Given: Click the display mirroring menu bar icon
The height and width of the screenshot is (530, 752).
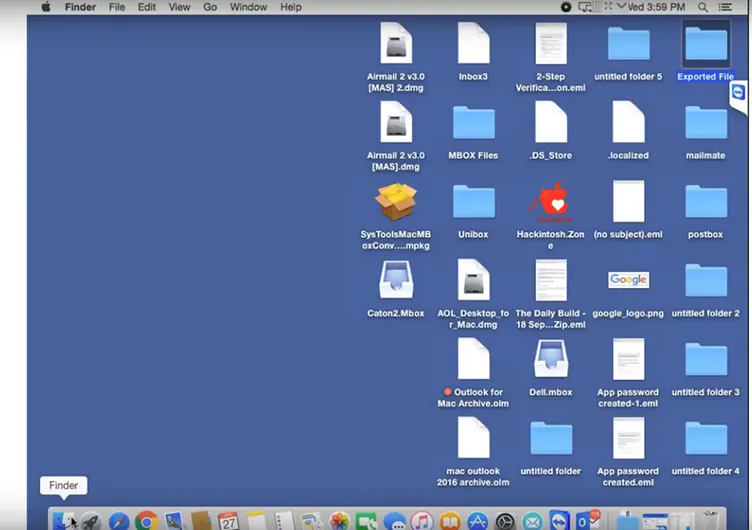Looking at the screenshot, I should 585,7.
